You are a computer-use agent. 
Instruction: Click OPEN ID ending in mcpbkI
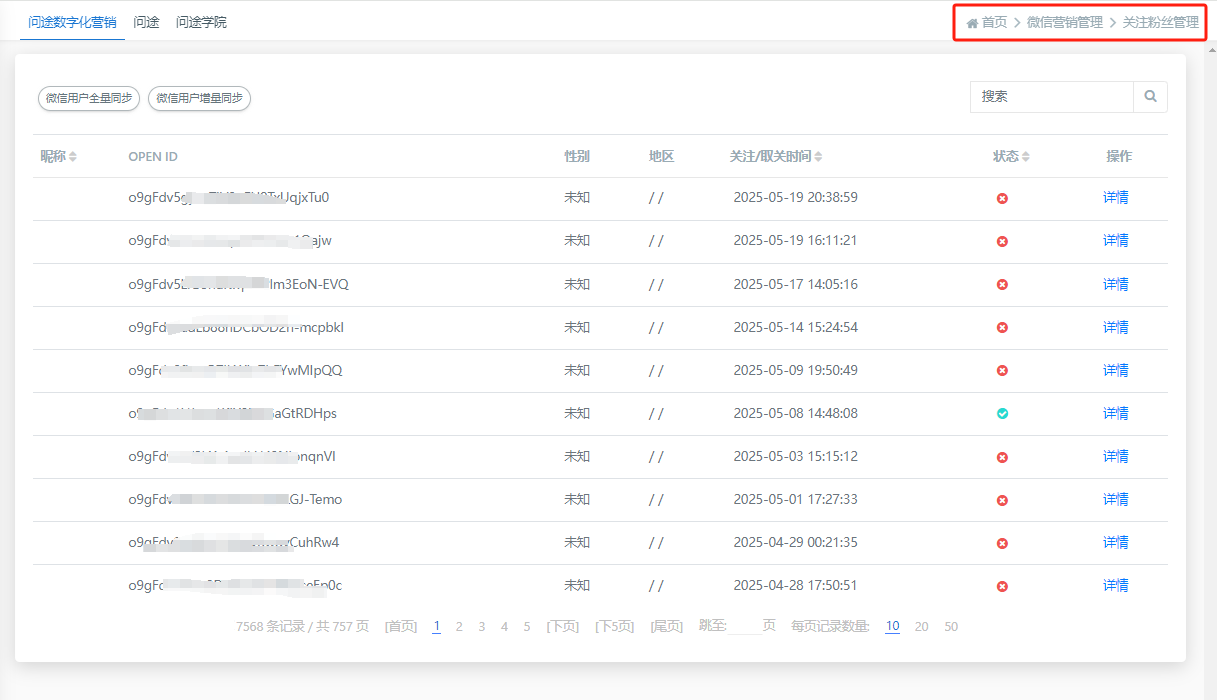click(x=236, y=327)
